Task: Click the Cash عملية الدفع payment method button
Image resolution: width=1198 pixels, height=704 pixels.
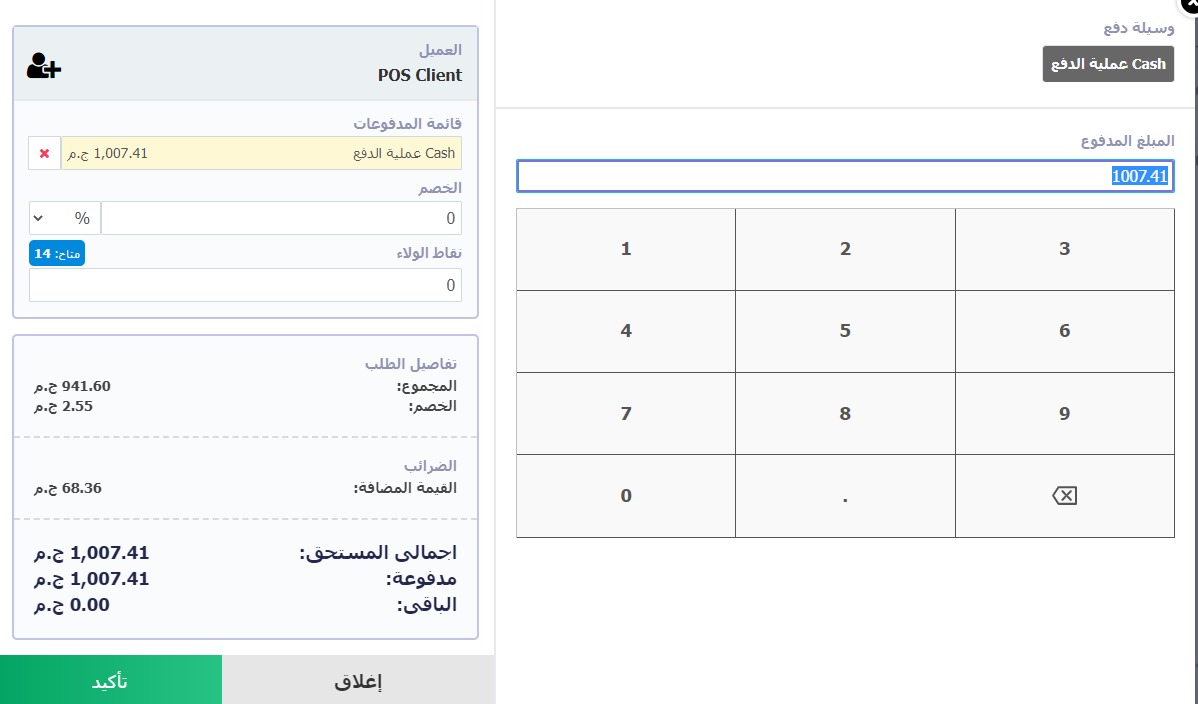Action: coord(1108,64)
